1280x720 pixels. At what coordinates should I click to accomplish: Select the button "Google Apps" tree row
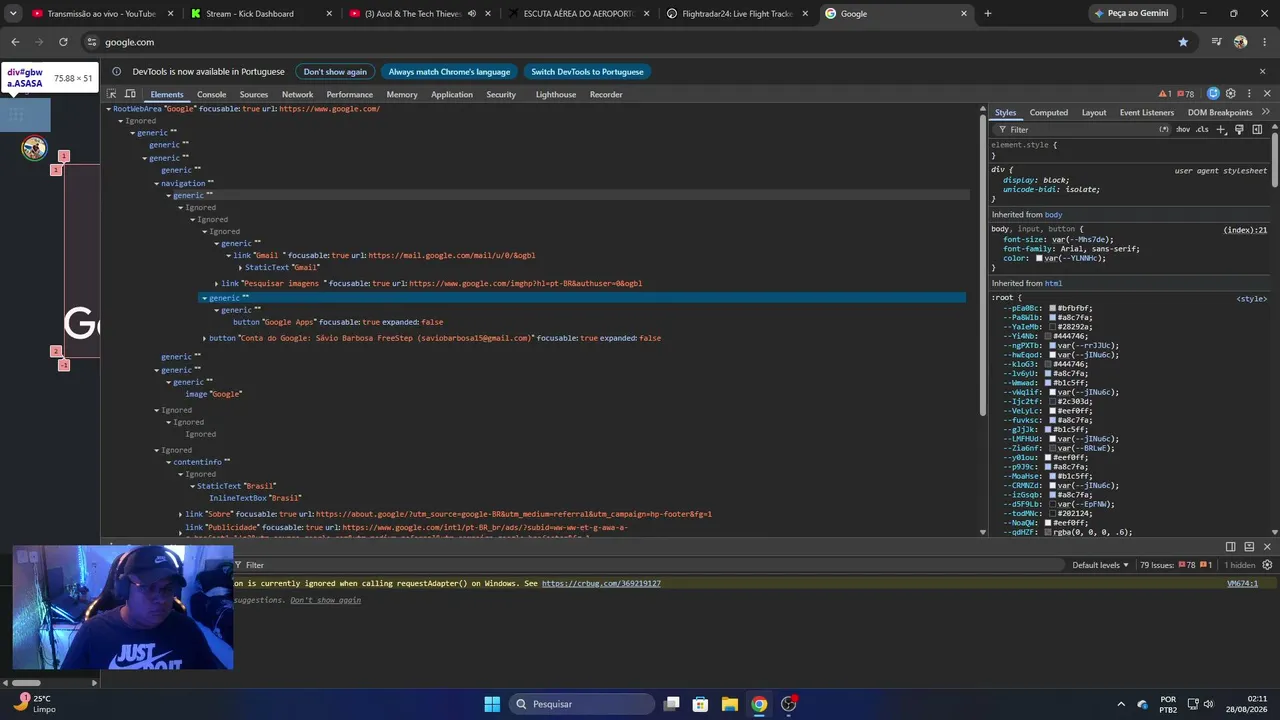coord(338,322)
